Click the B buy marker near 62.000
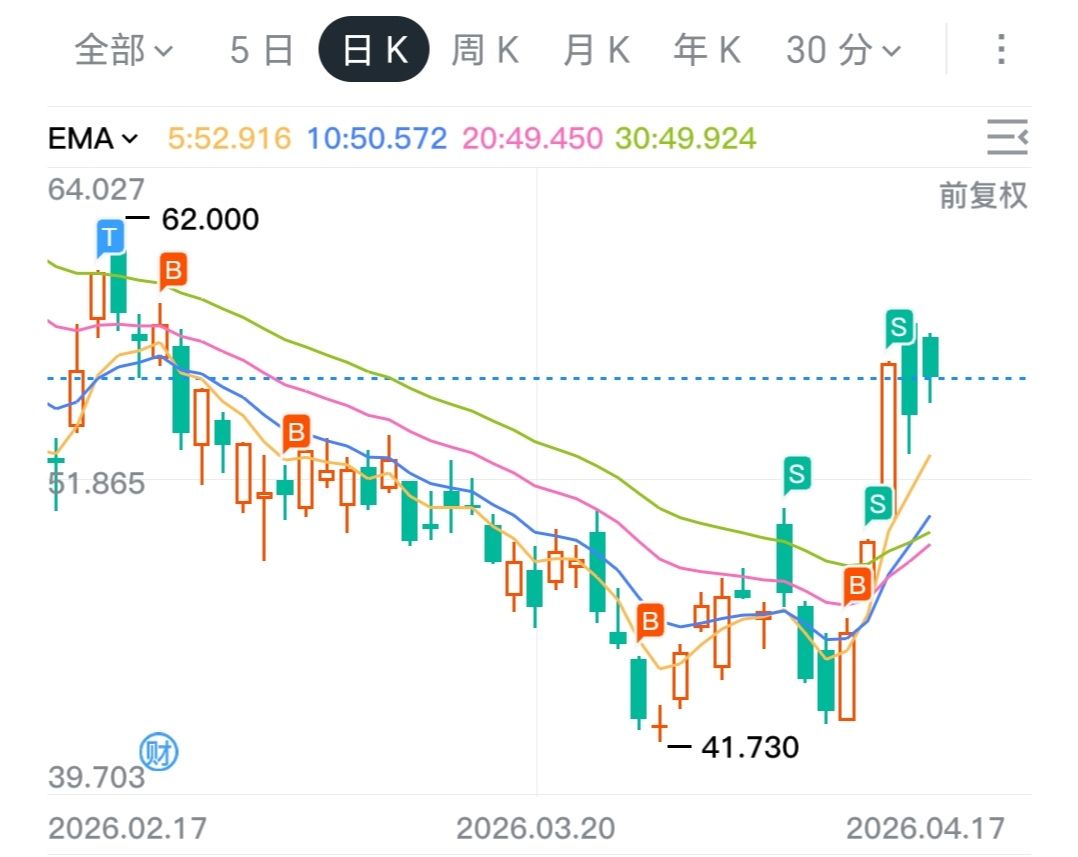 173,269
